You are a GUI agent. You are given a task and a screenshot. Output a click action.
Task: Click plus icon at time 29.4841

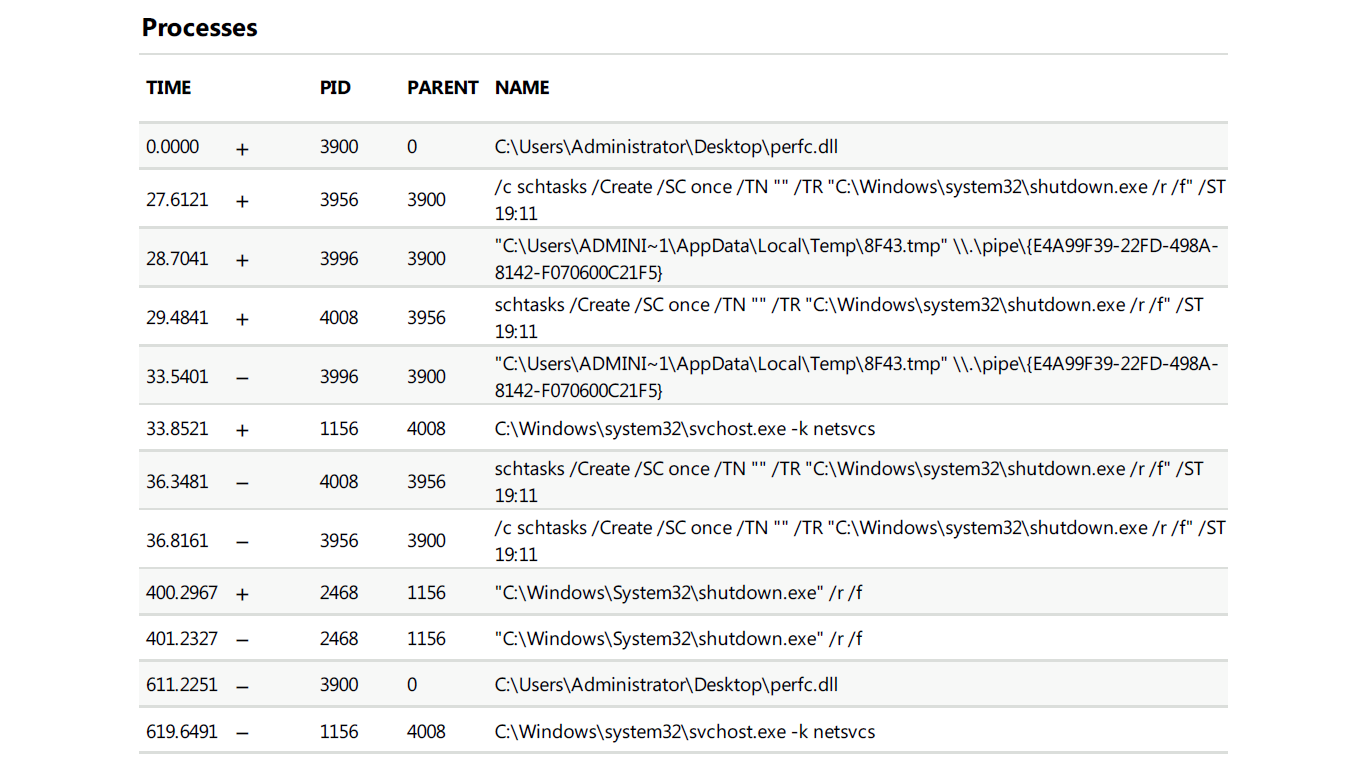[242, 319]
